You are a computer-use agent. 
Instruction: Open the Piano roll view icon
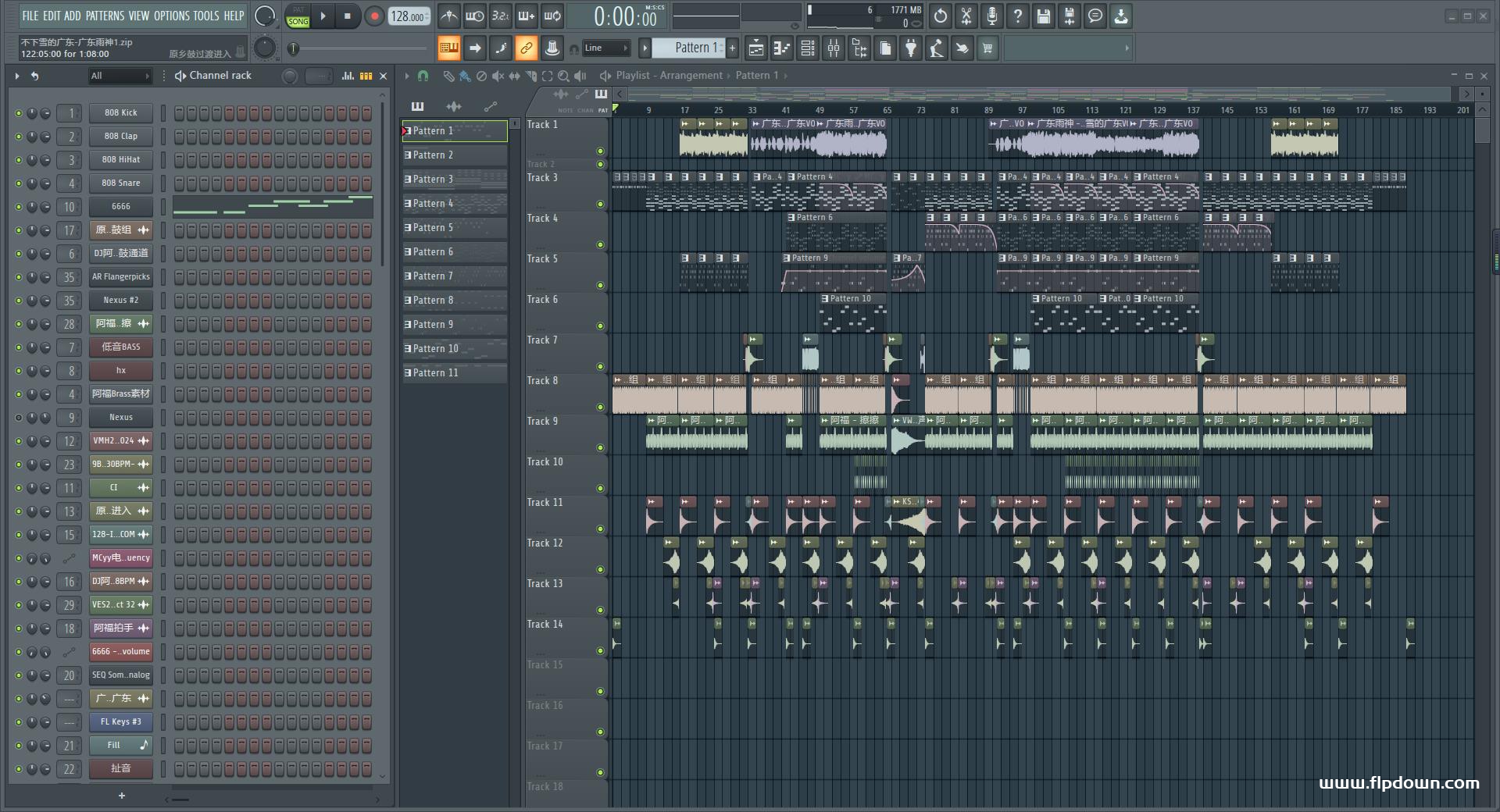[x=782, y=48]
